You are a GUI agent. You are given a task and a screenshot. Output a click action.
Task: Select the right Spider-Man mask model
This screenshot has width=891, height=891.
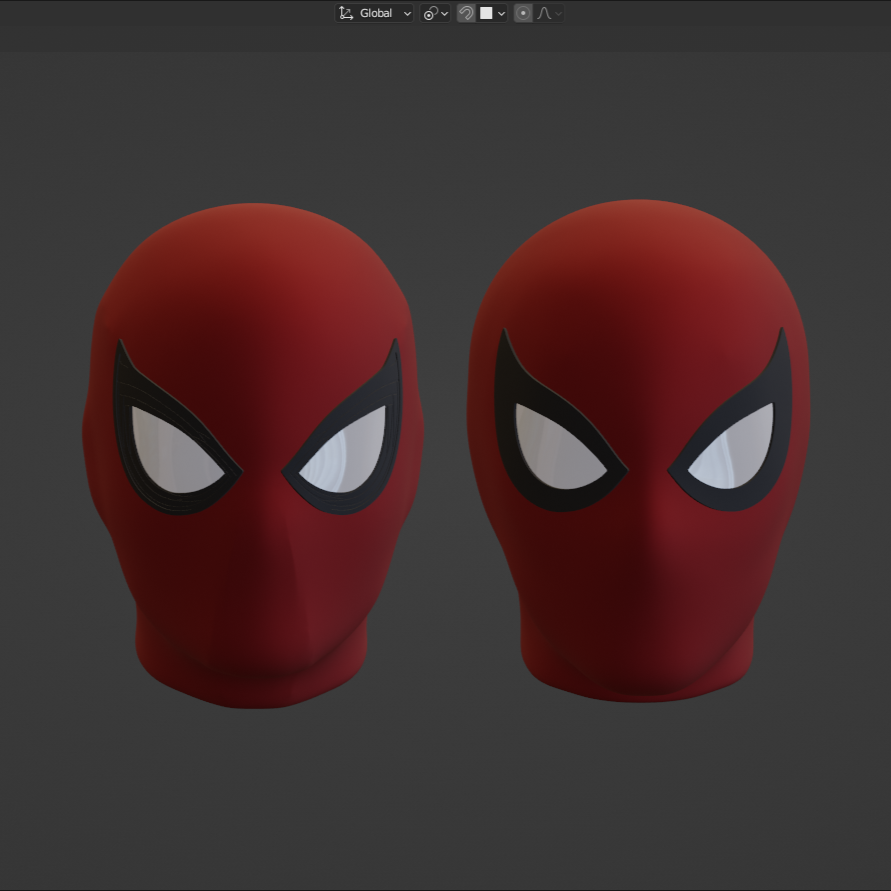639,451
